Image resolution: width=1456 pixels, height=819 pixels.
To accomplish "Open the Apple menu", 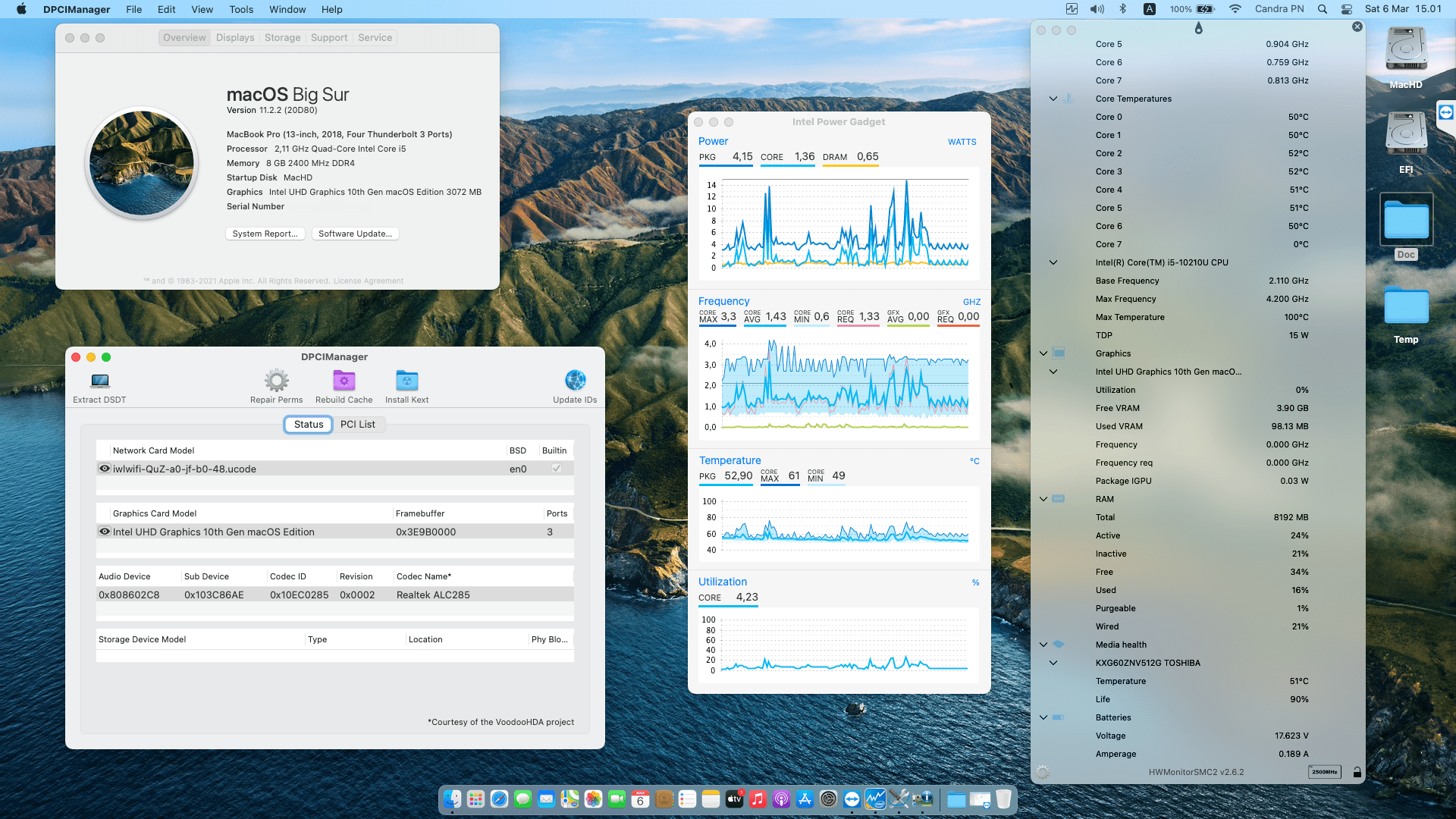I will tap(21, 9).
